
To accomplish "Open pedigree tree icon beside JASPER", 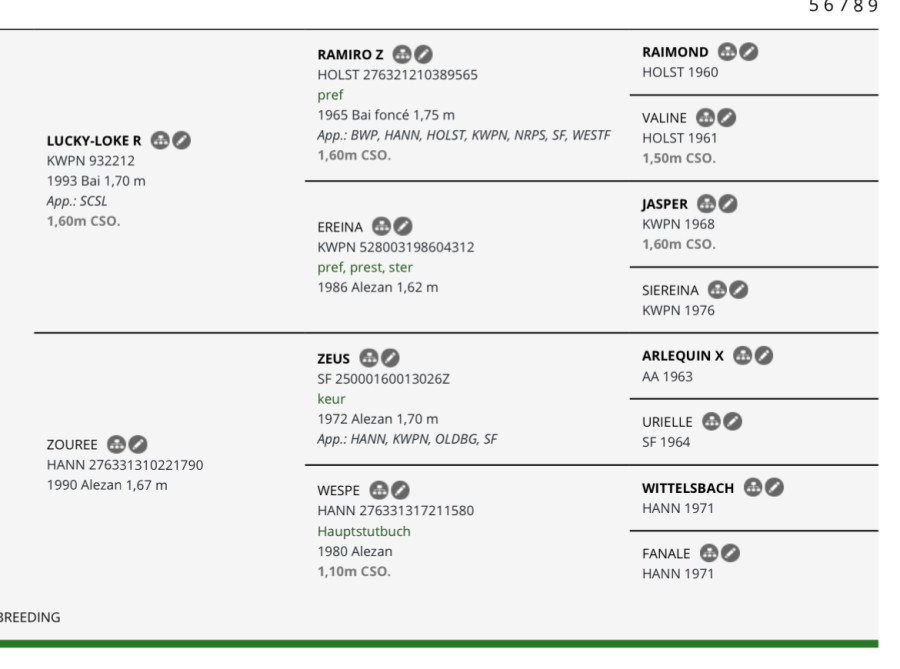I will pos(707,204).
